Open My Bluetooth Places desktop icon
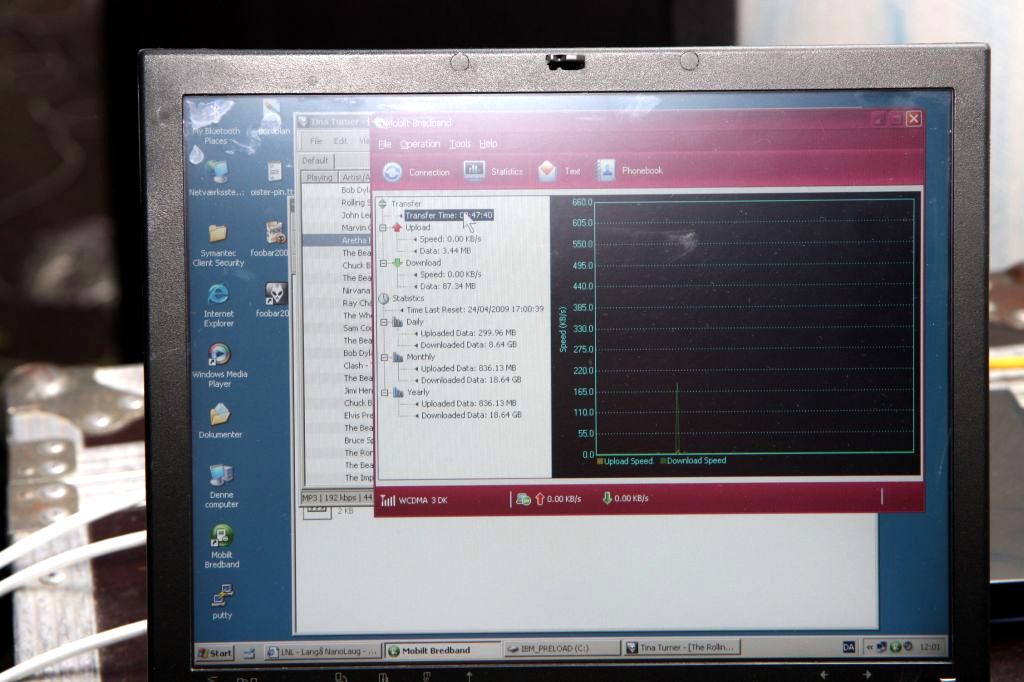Viewport: 1024px width, 682px height. (216, 124)
